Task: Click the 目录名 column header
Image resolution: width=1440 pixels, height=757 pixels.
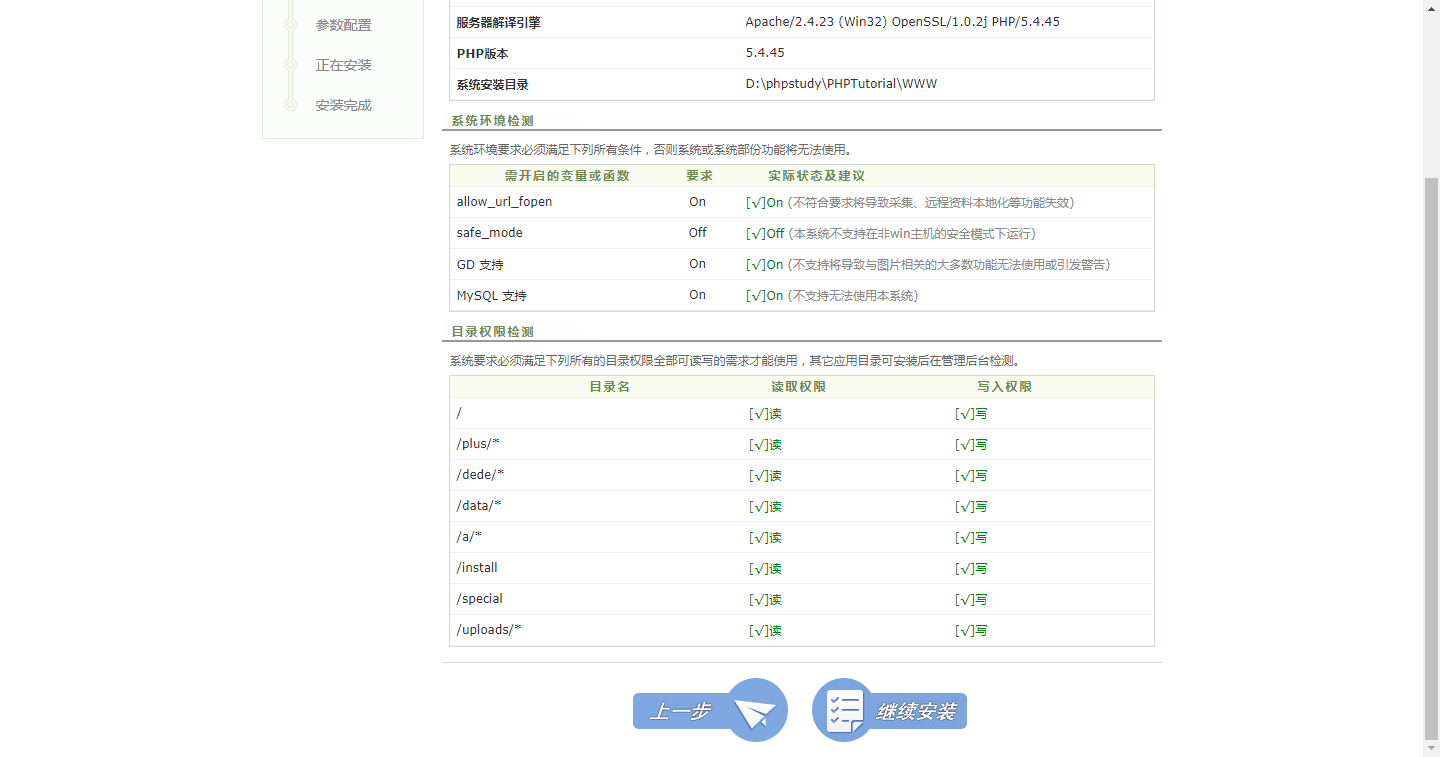Action: [609, 386]
